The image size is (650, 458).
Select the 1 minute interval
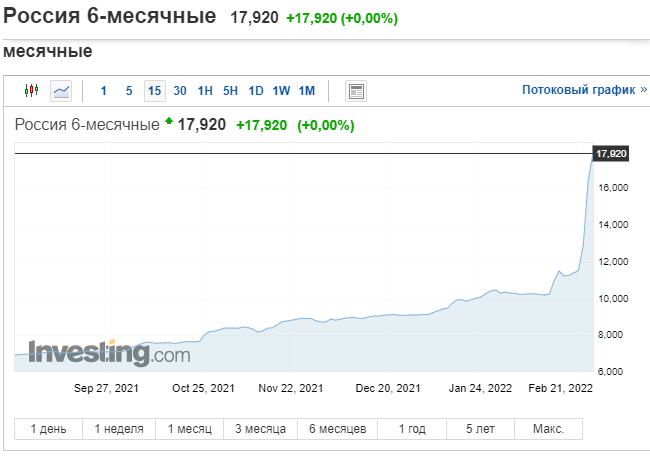(x=104, y=91)
